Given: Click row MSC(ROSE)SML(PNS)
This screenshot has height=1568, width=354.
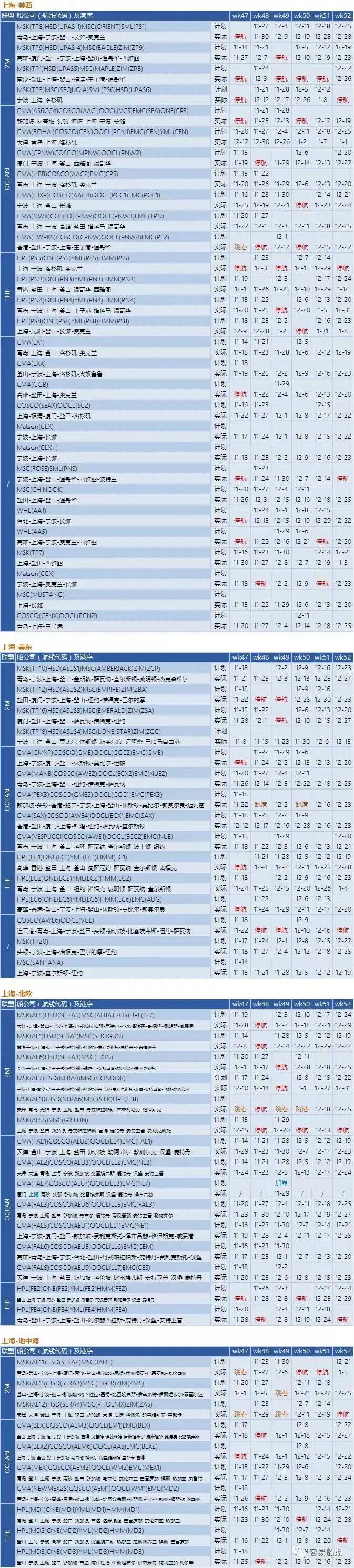Looking at the screenshot, I should [x=113, y=469].
